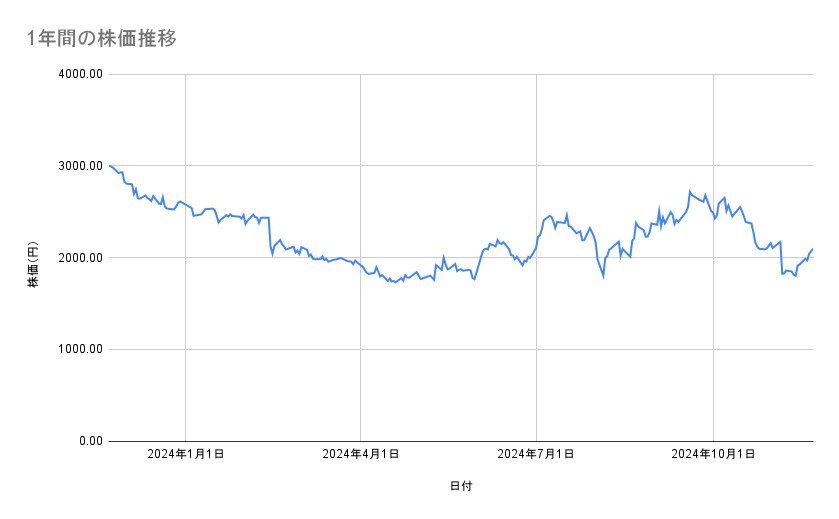Click the line's lowest trough after April 2024

pyautogui.click(x=396, y=283)
